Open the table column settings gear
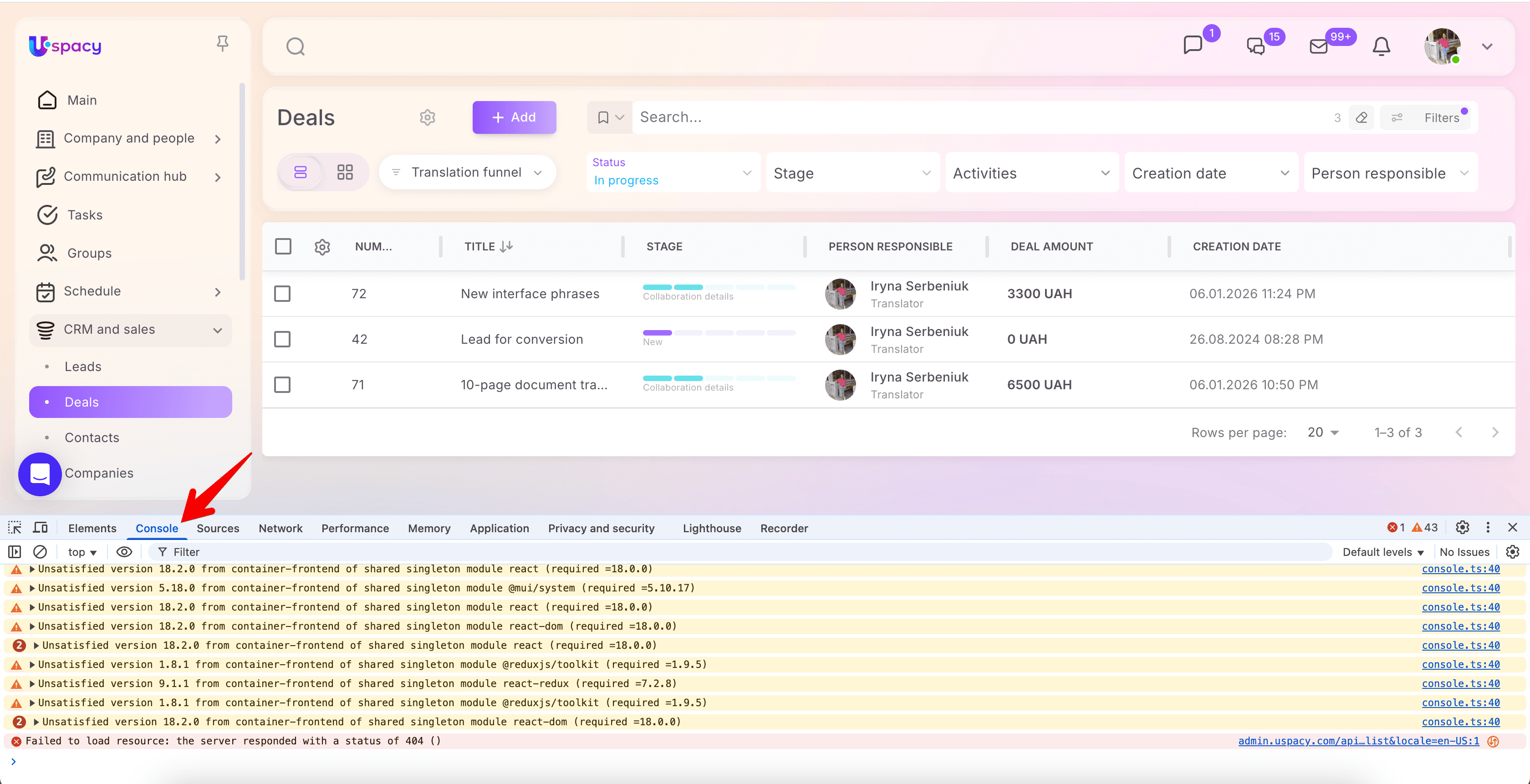The image size is (1530, 784). pos(322,246)
